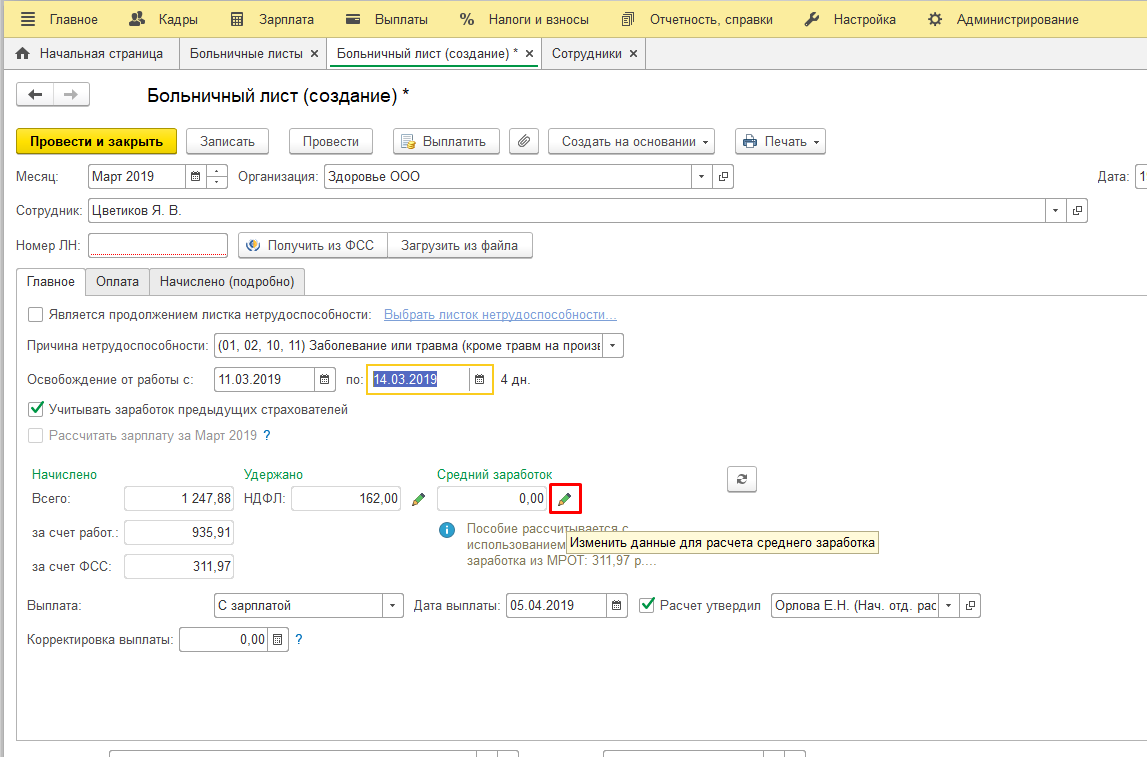Expand the Выплата dropdown С зарплатой
1147x757 pixels.
click(393, 606)
